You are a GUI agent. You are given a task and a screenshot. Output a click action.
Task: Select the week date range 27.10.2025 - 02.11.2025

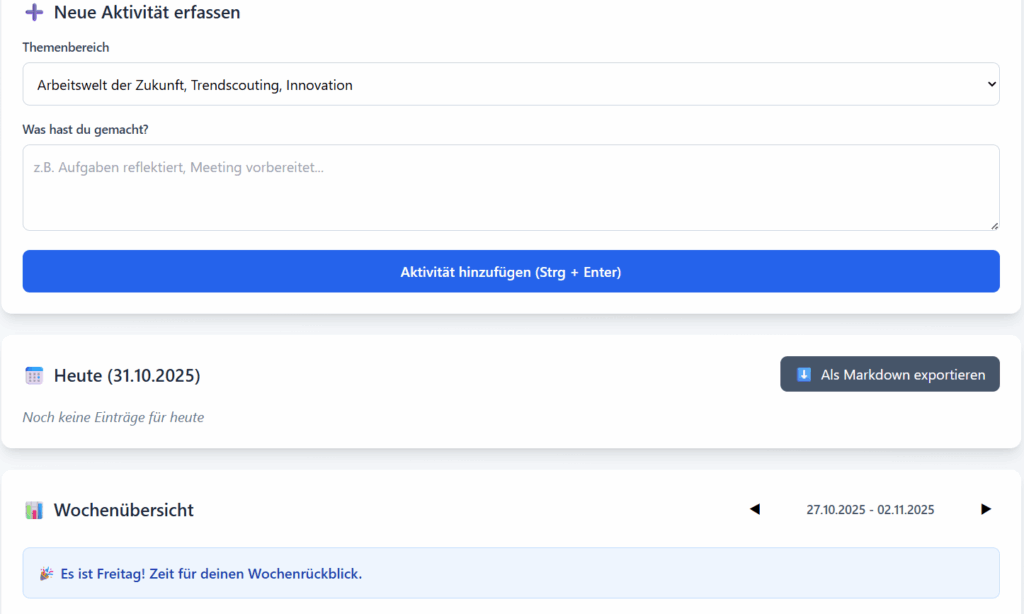tap(870, 510)
